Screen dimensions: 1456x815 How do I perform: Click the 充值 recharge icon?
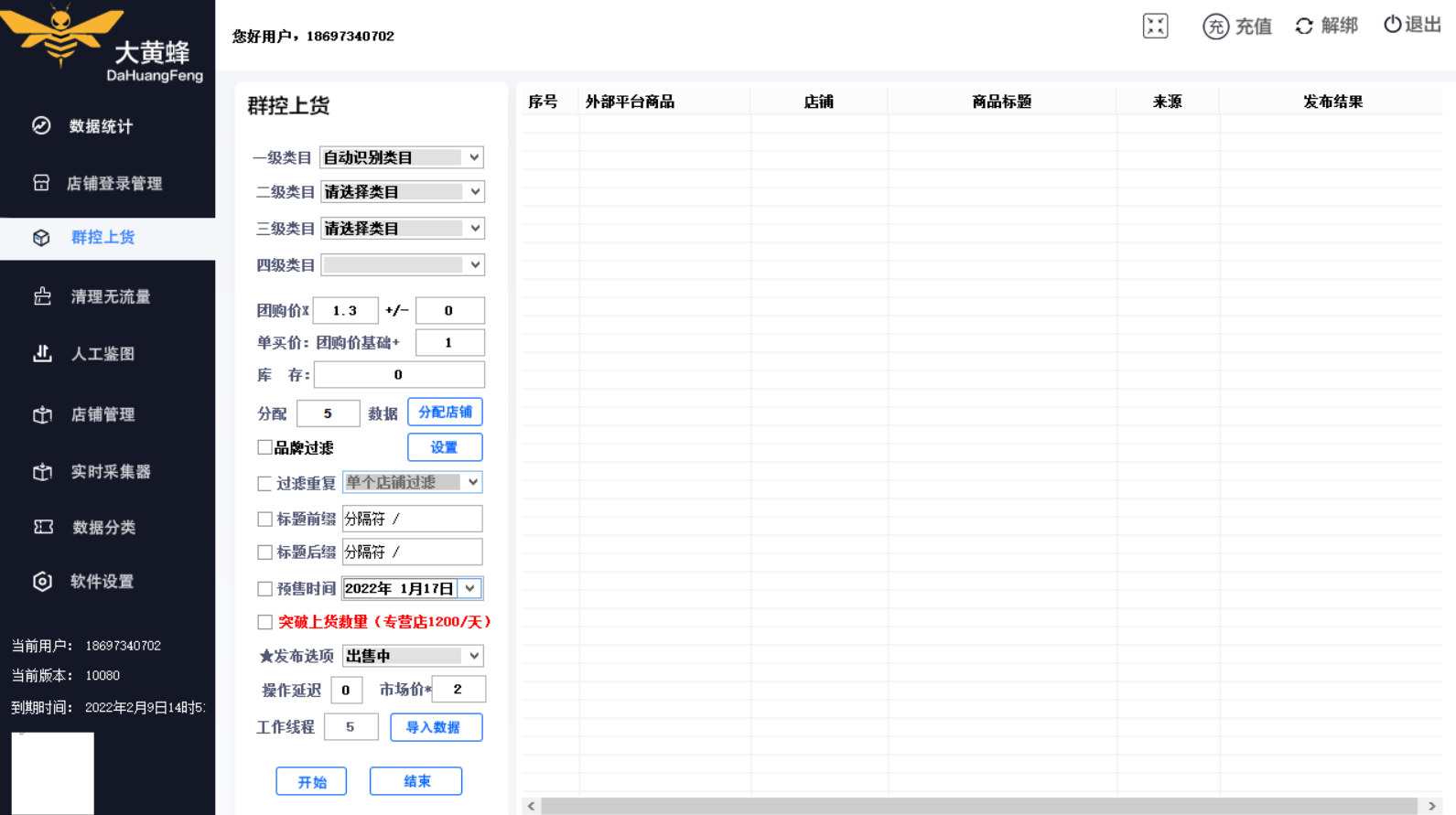coord(1215,27)
